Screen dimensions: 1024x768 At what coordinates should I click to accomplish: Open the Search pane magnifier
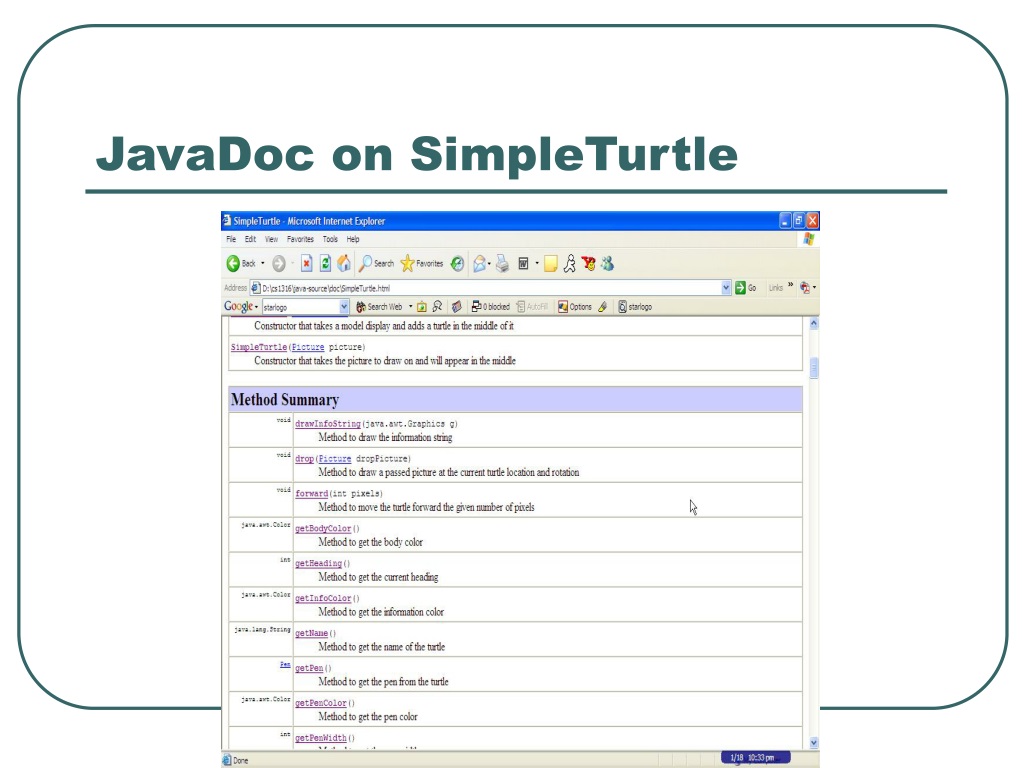376,264
